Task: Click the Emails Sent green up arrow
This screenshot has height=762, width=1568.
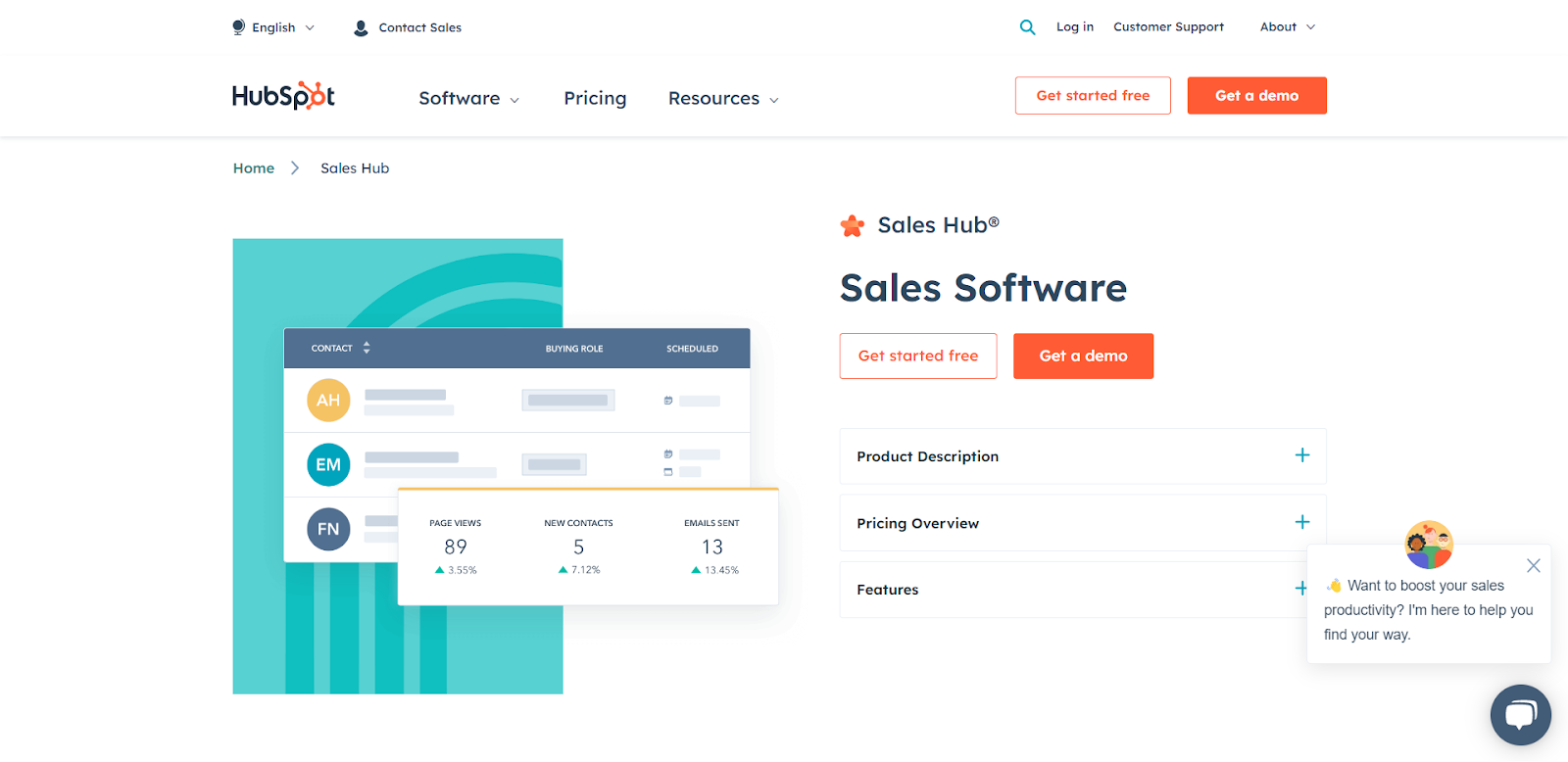Action: [696, 570]
